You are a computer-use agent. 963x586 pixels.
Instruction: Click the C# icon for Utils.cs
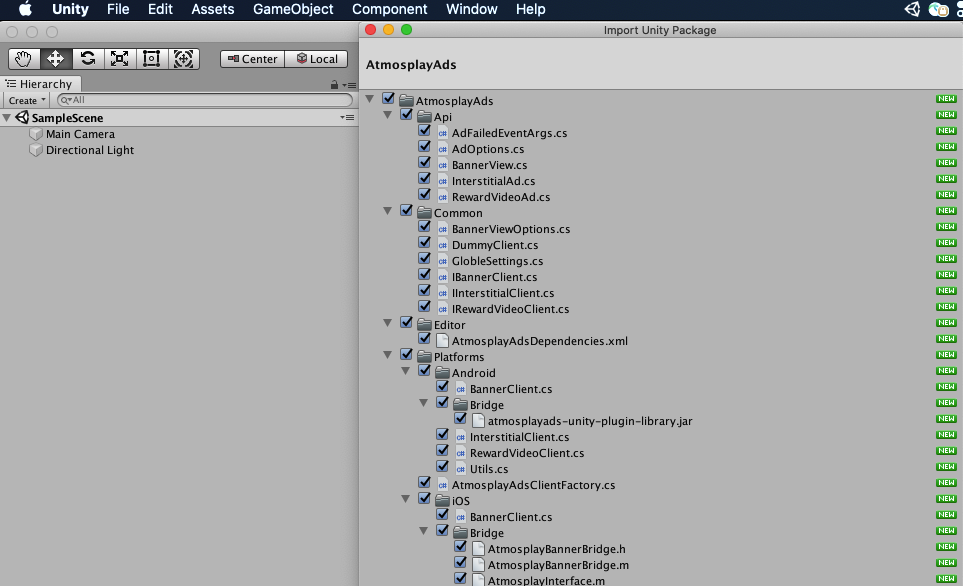click(x=461, y=469)
